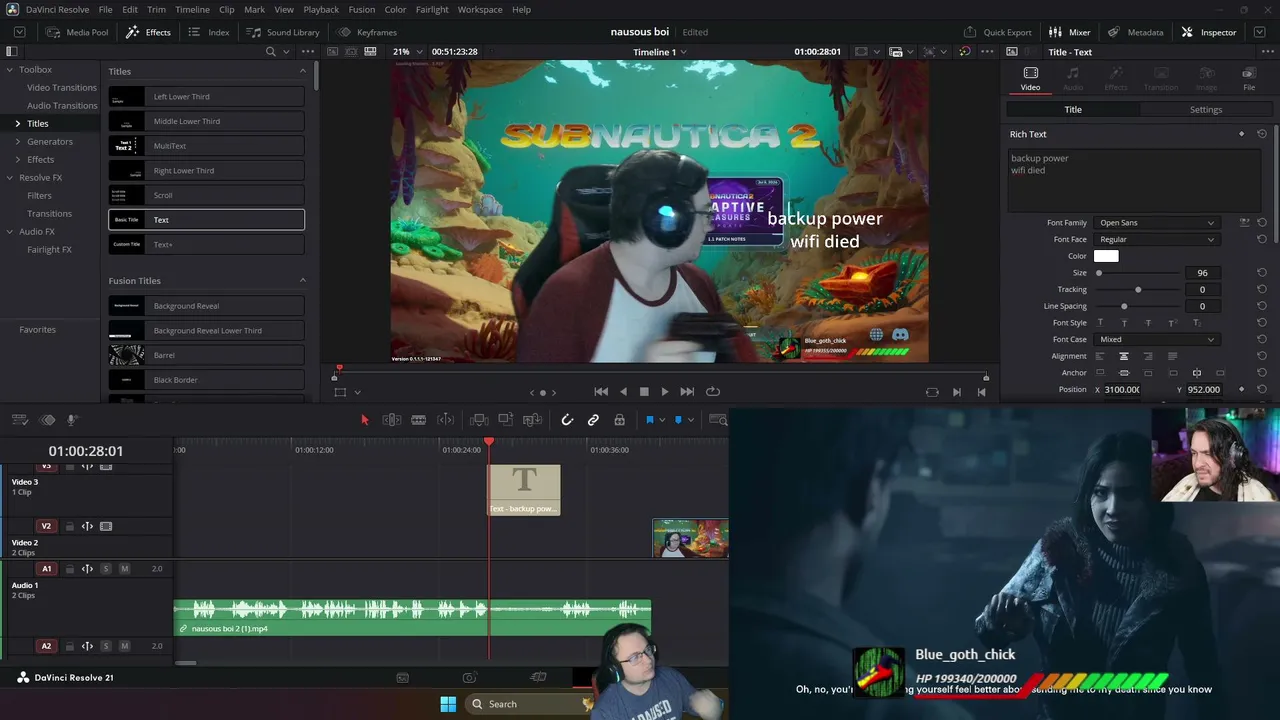Open the Media Pool panel

[77, 32]
